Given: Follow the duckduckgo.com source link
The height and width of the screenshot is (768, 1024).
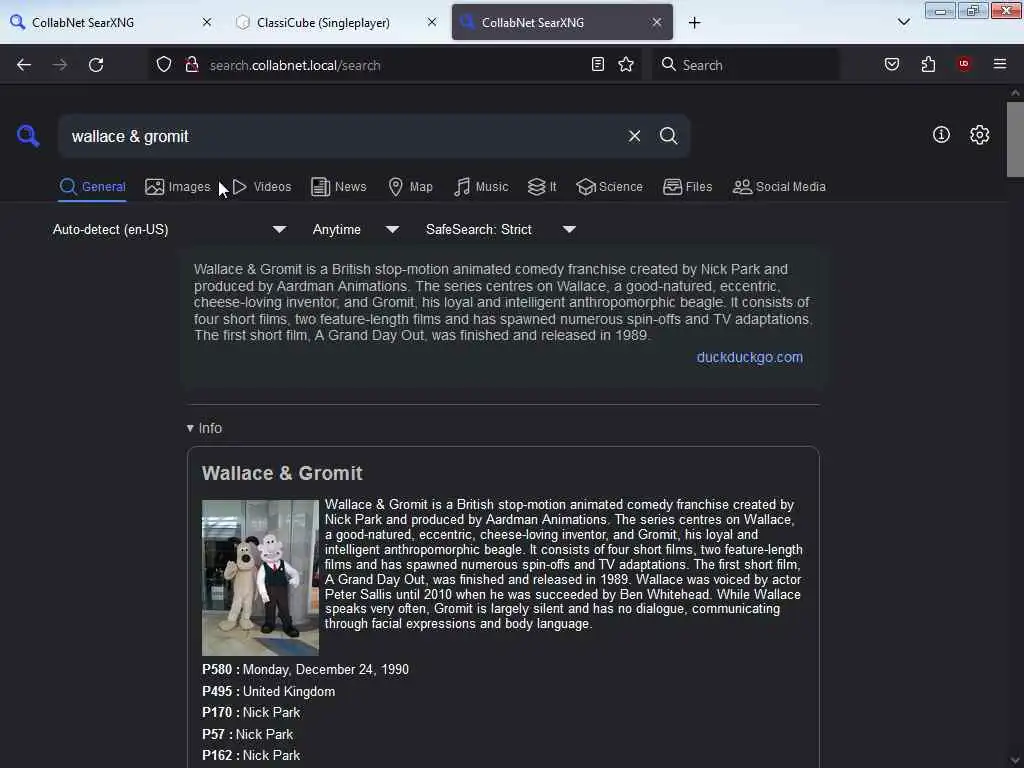Looking at the screenshot, I should (749, 357).
